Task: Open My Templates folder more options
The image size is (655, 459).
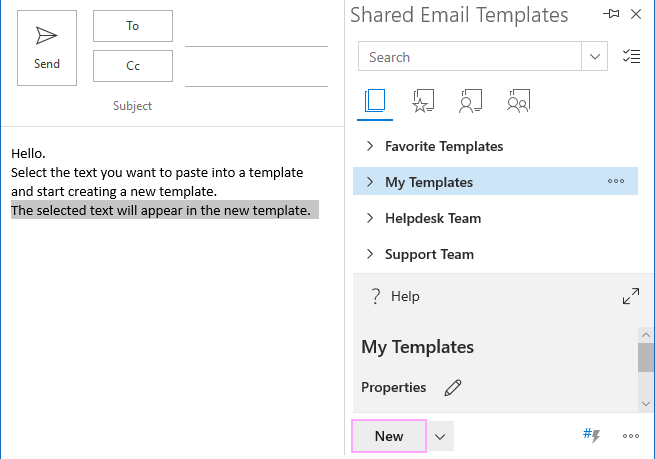Action: pyautogui.click(x=616, y=181)
